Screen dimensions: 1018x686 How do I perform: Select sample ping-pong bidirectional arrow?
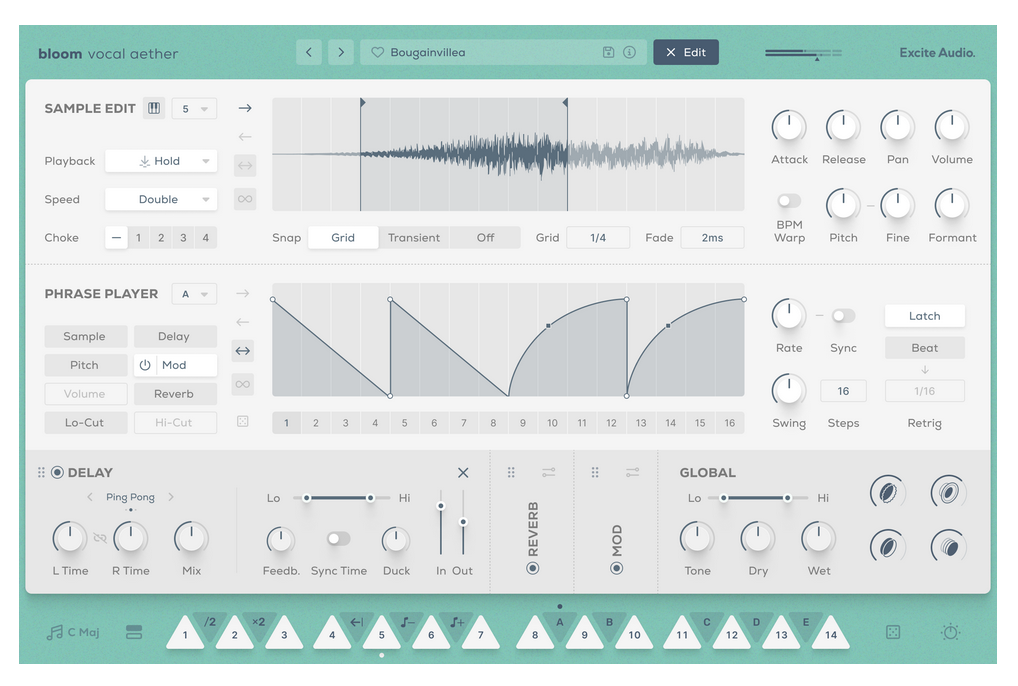245,165
